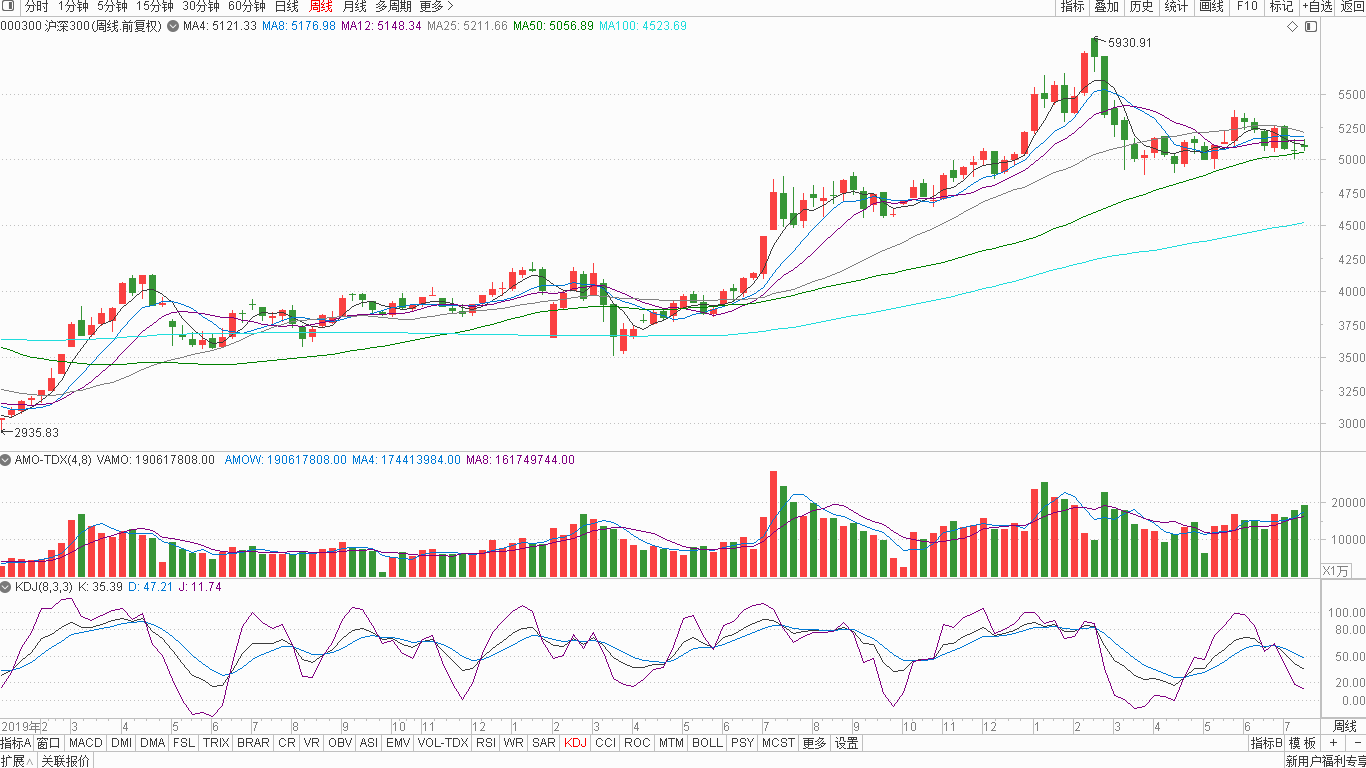Add stock via +自选 button
This screenshot has height=768, width=1366.
tap(1317, 6)
